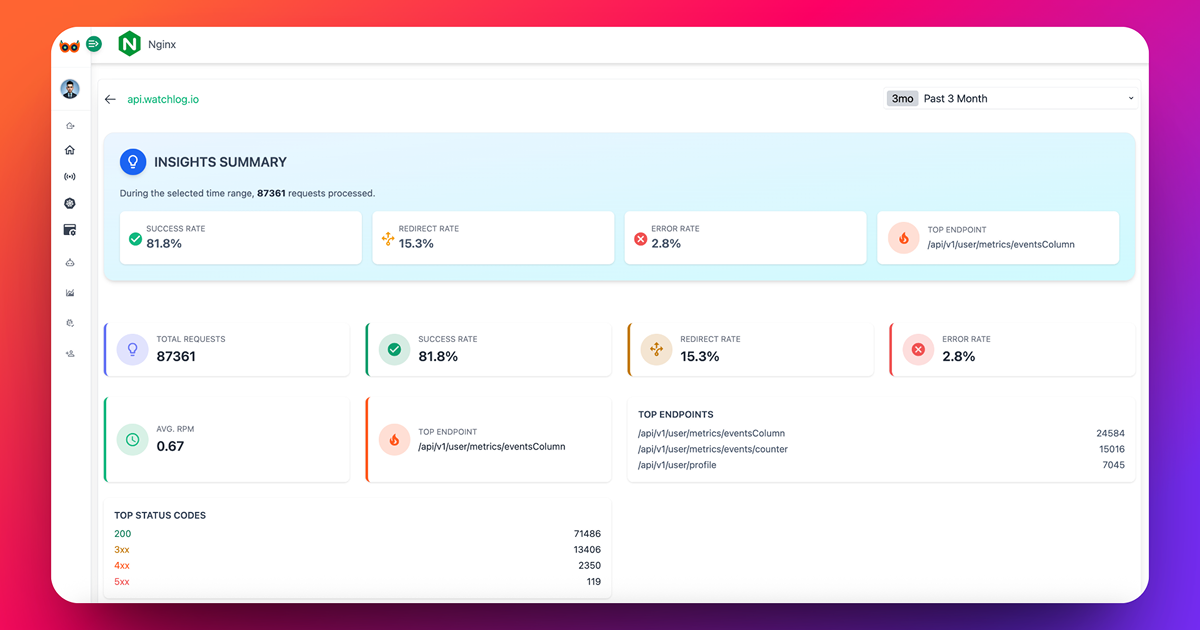
Task: Click 81.8% in the lower Success Rate card
Action: tap(438, 356)
